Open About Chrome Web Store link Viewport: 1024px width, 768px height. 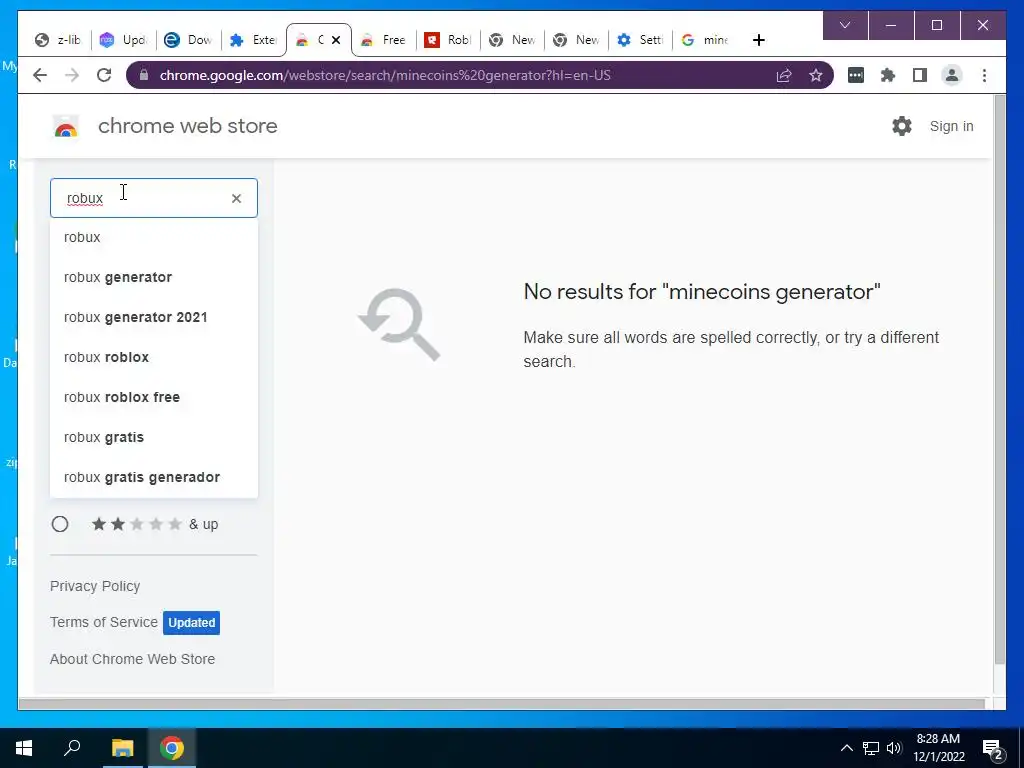coord(133,659)
